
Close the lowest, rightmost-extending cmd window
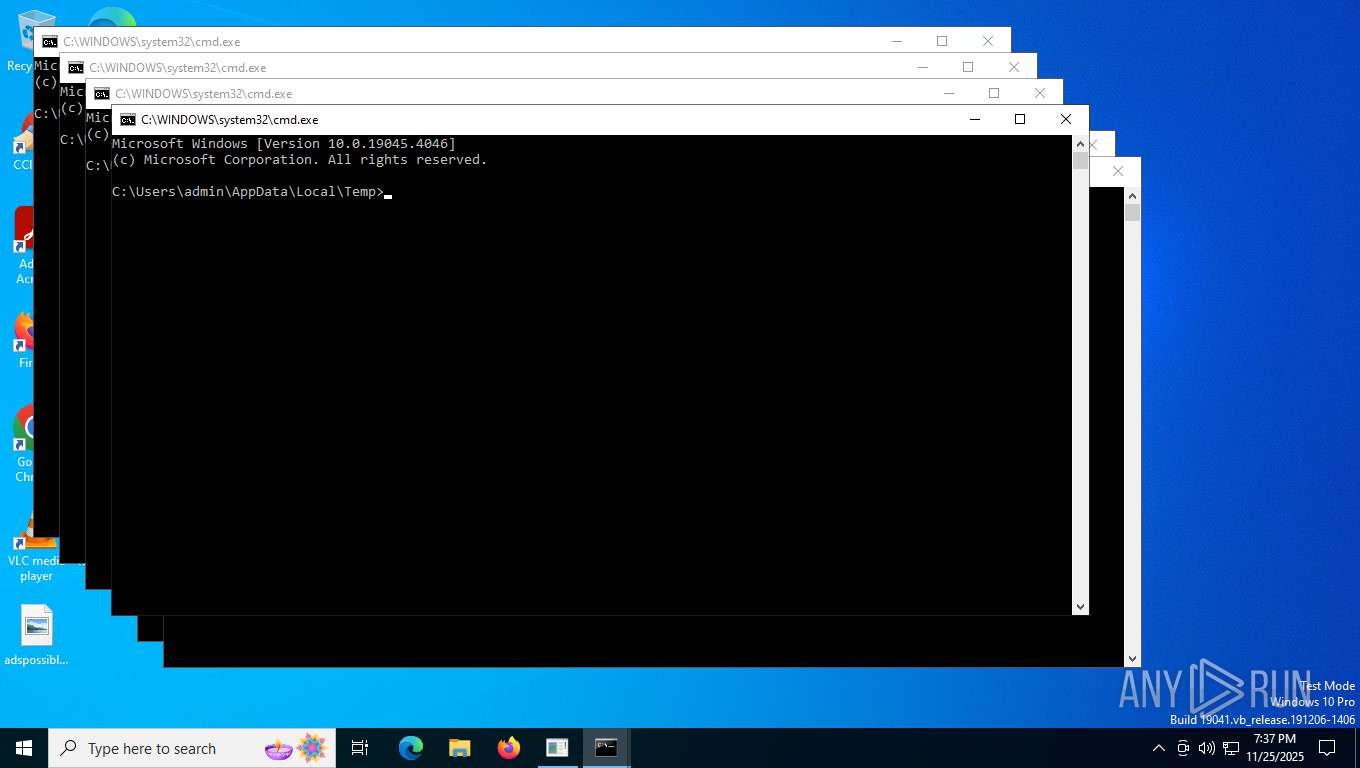pyautogui.click(x=1118, y=172)
